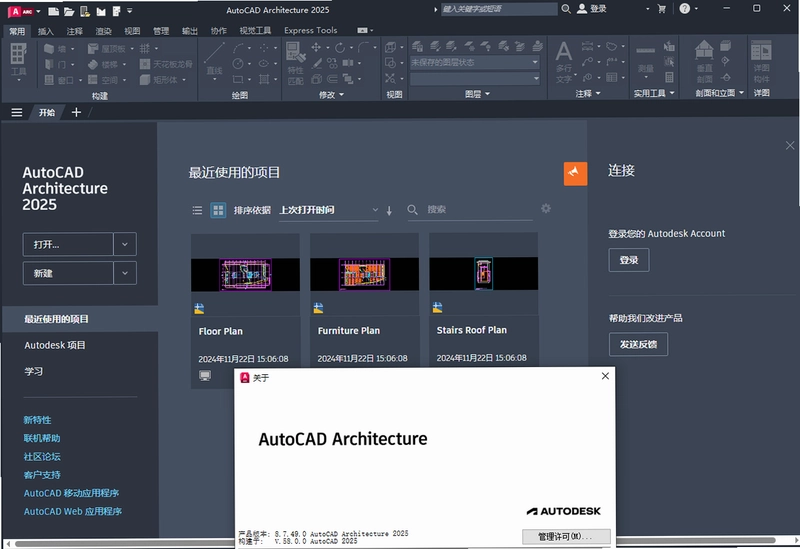Switch to the 插入 ribbon tab
This screenshot has height=549, width=800.
45,31
